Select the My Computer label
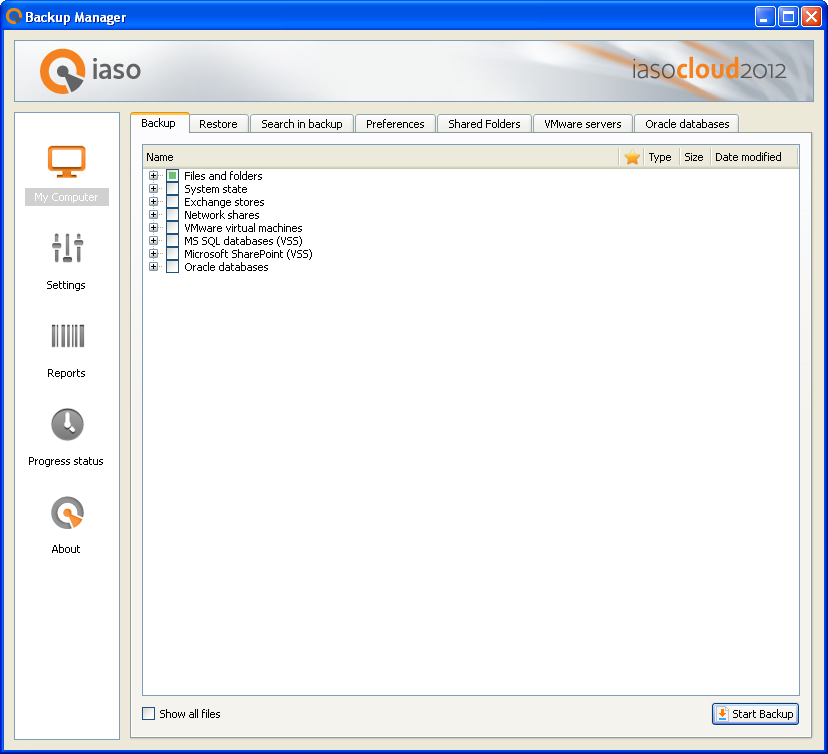This screenshot has width=828, height=754. 67,197
